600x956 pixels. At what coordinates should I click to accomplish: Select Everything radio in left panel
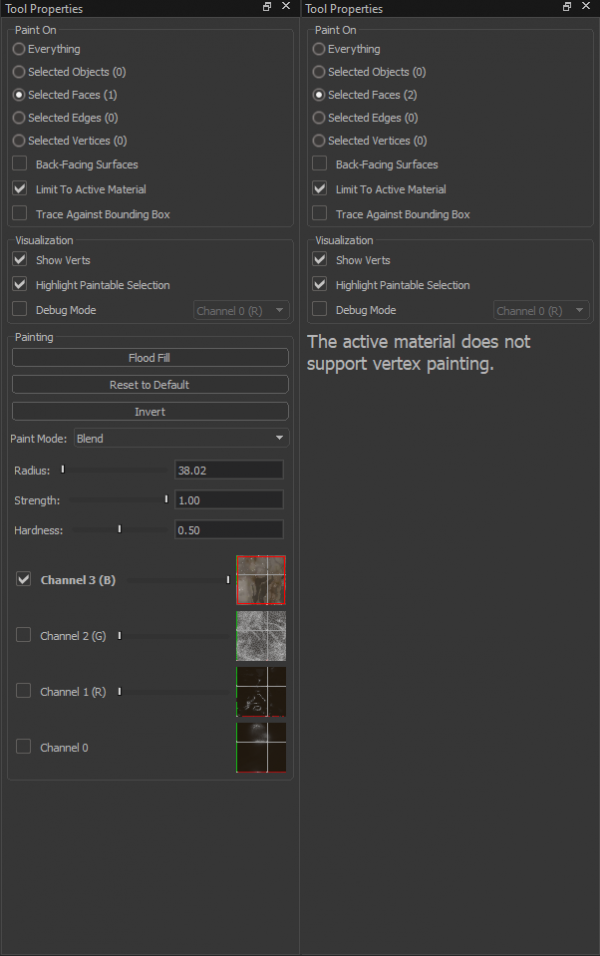pos(19,49)
